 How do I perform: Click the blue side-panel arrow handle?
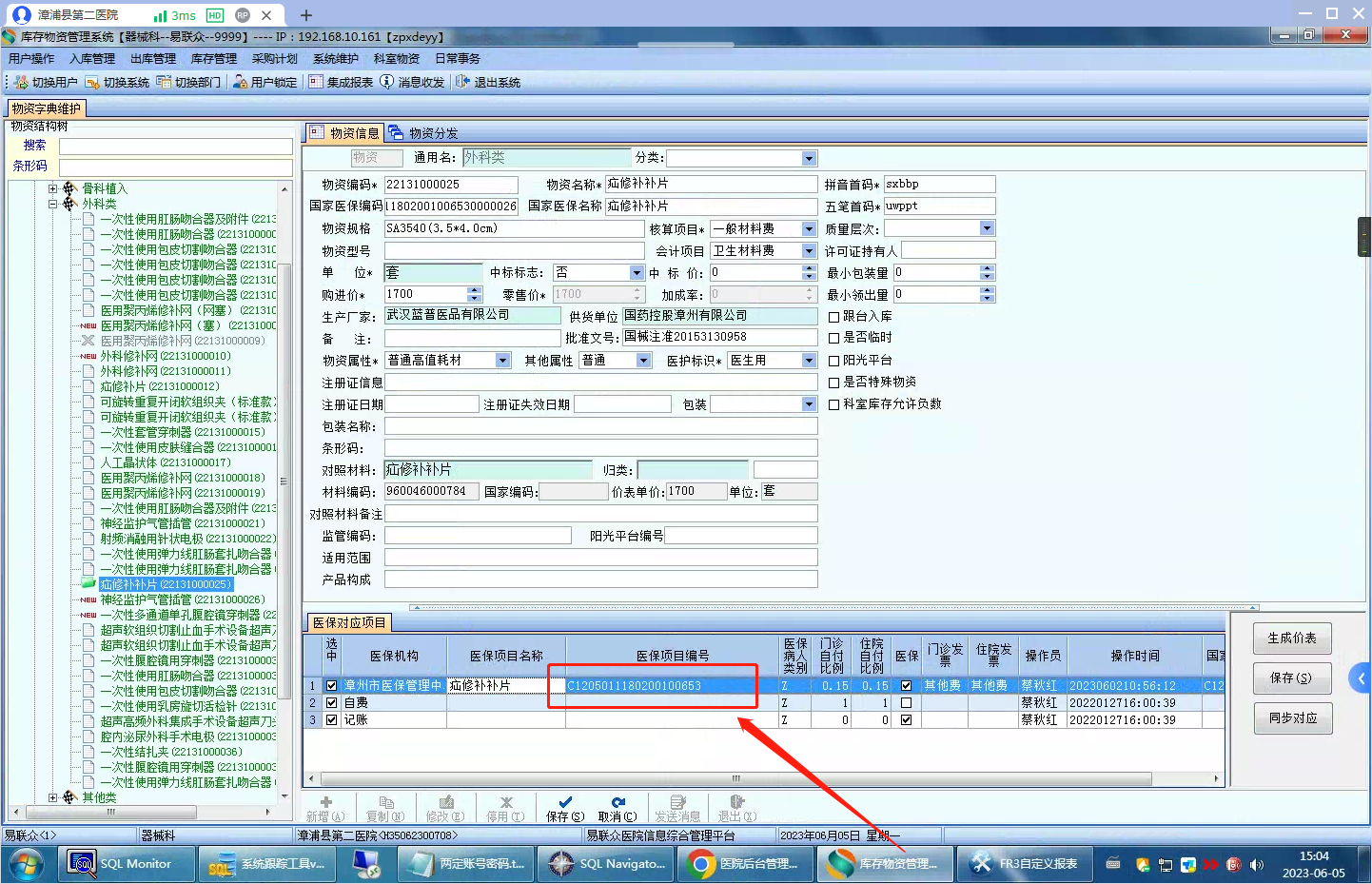1361,678
